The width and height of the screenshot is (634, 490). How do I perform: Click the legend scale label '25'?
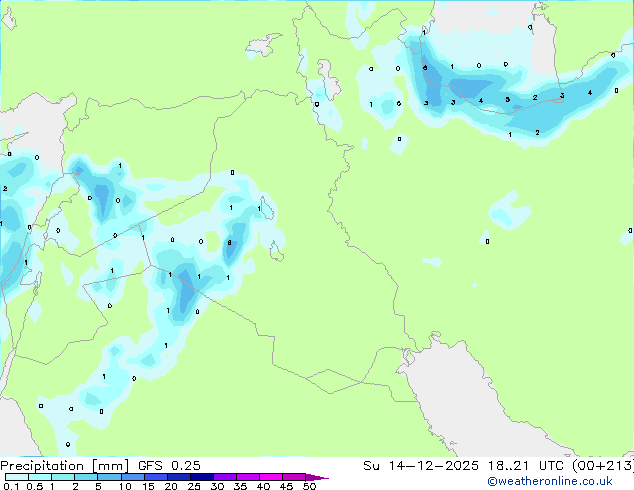(x=194, y=486)
